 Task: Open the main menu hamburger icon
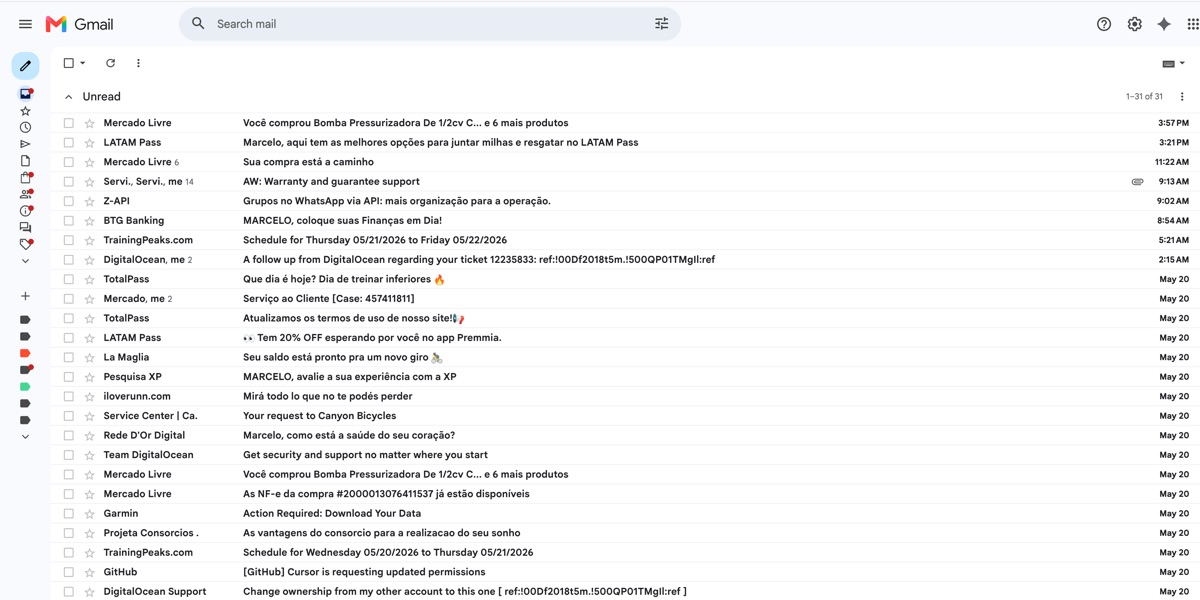click(x=25, y=24)
